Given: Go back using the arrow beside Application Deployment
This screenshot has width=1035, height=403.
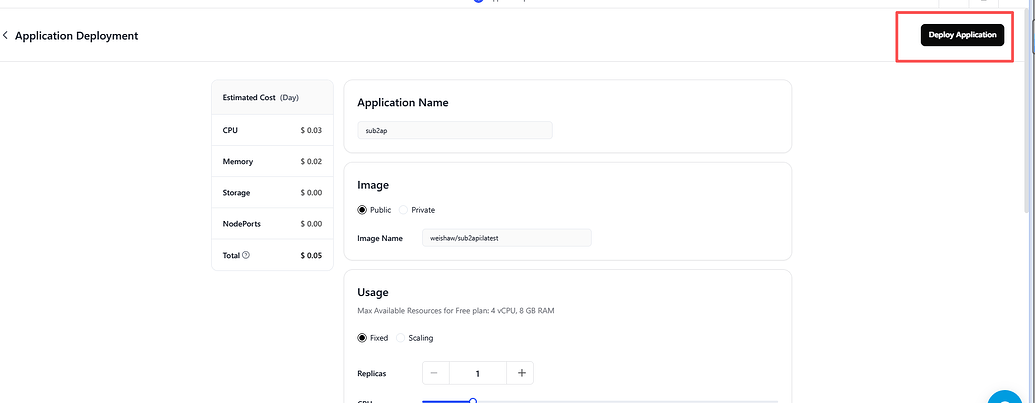Looking at the screenshot, I should coord(5,36).
